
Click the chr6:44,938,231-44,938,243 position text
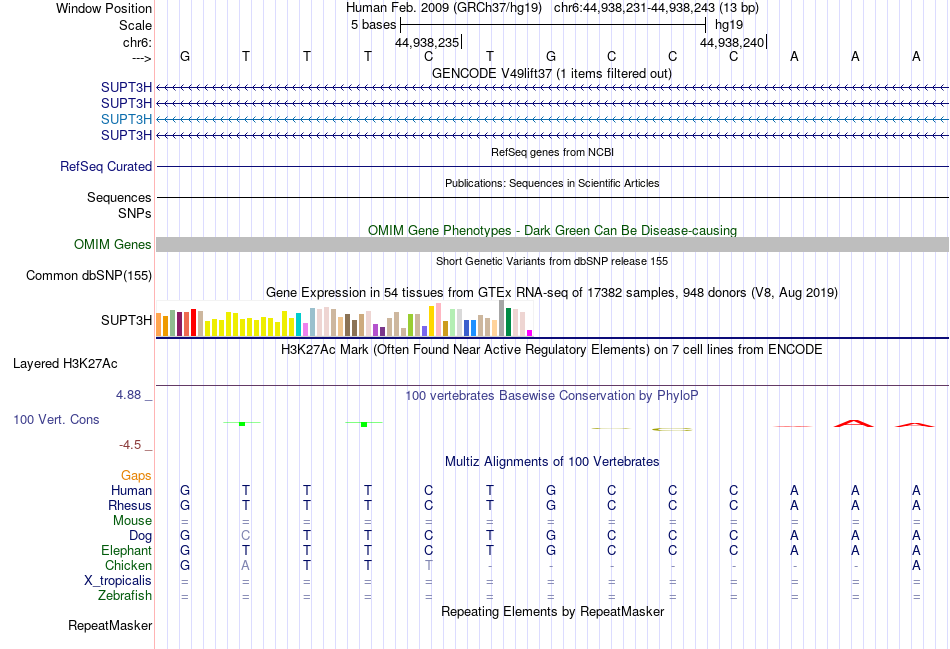[x=656, y=8]
